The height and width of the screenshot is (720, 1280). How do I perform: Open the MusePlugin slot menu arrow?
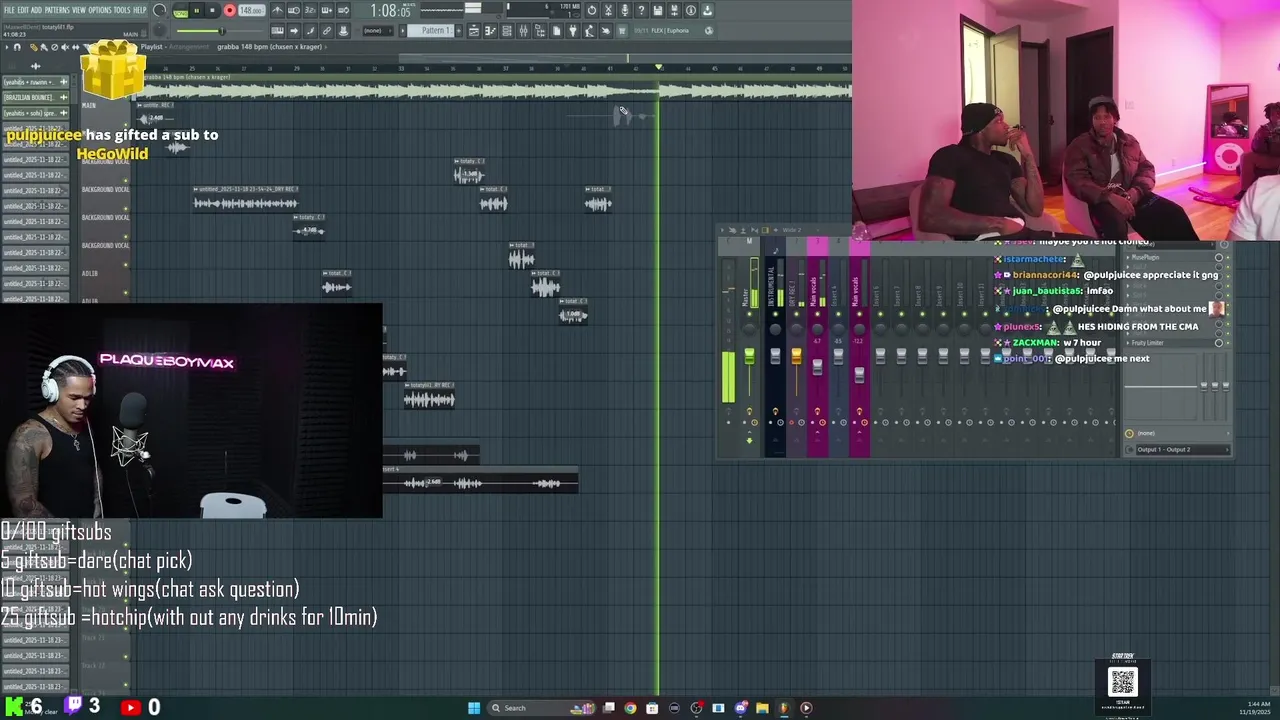[x=1128, y=257]
